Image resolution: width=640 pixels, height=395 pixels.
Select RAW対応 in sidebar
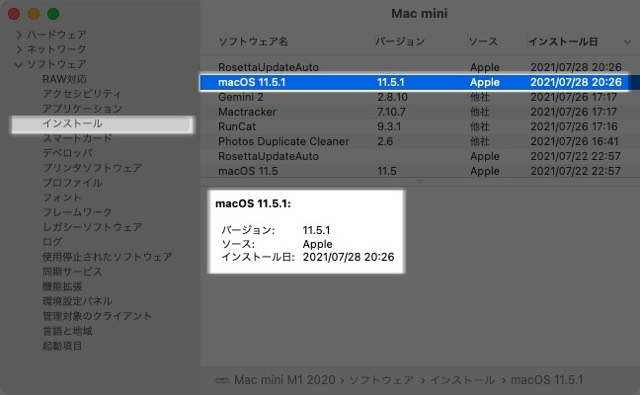pyautogui.click(x=64, y=79)
